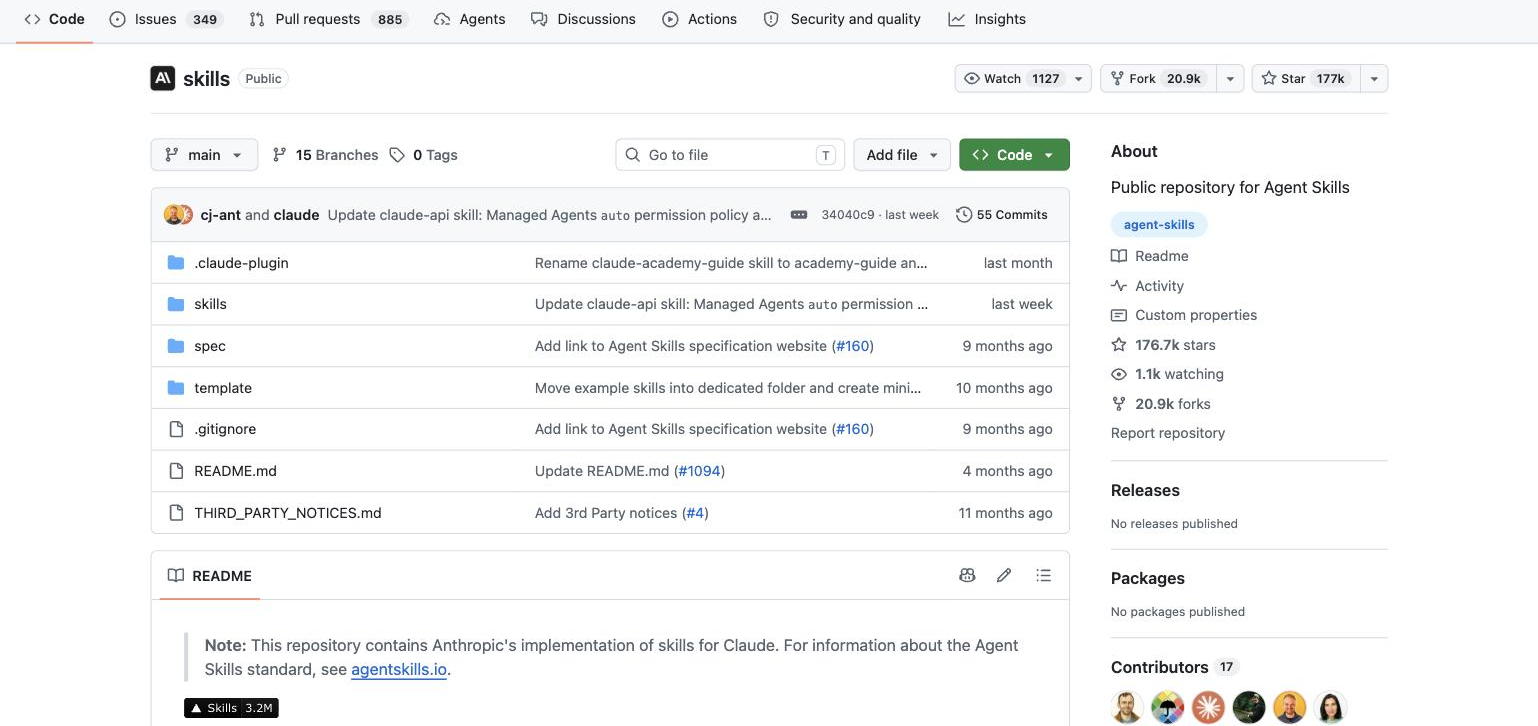Click the Report repository link
Viewport: 1538px width, 726px height.
pyautogui.click(x=1168, y=433)
